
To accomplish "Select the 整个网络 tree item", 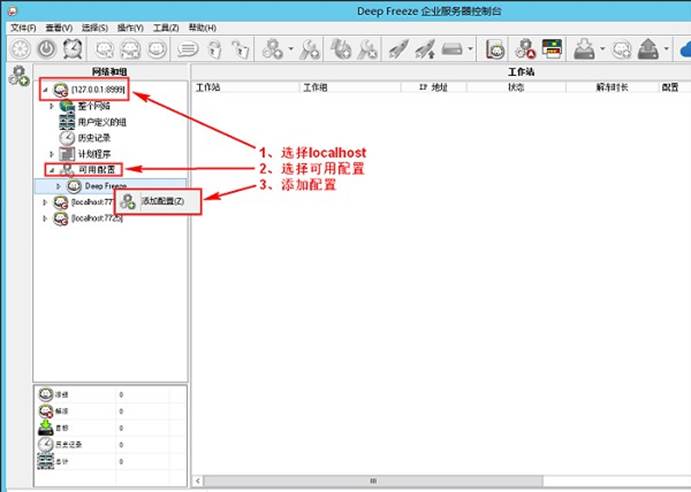I will click(94, 106).
